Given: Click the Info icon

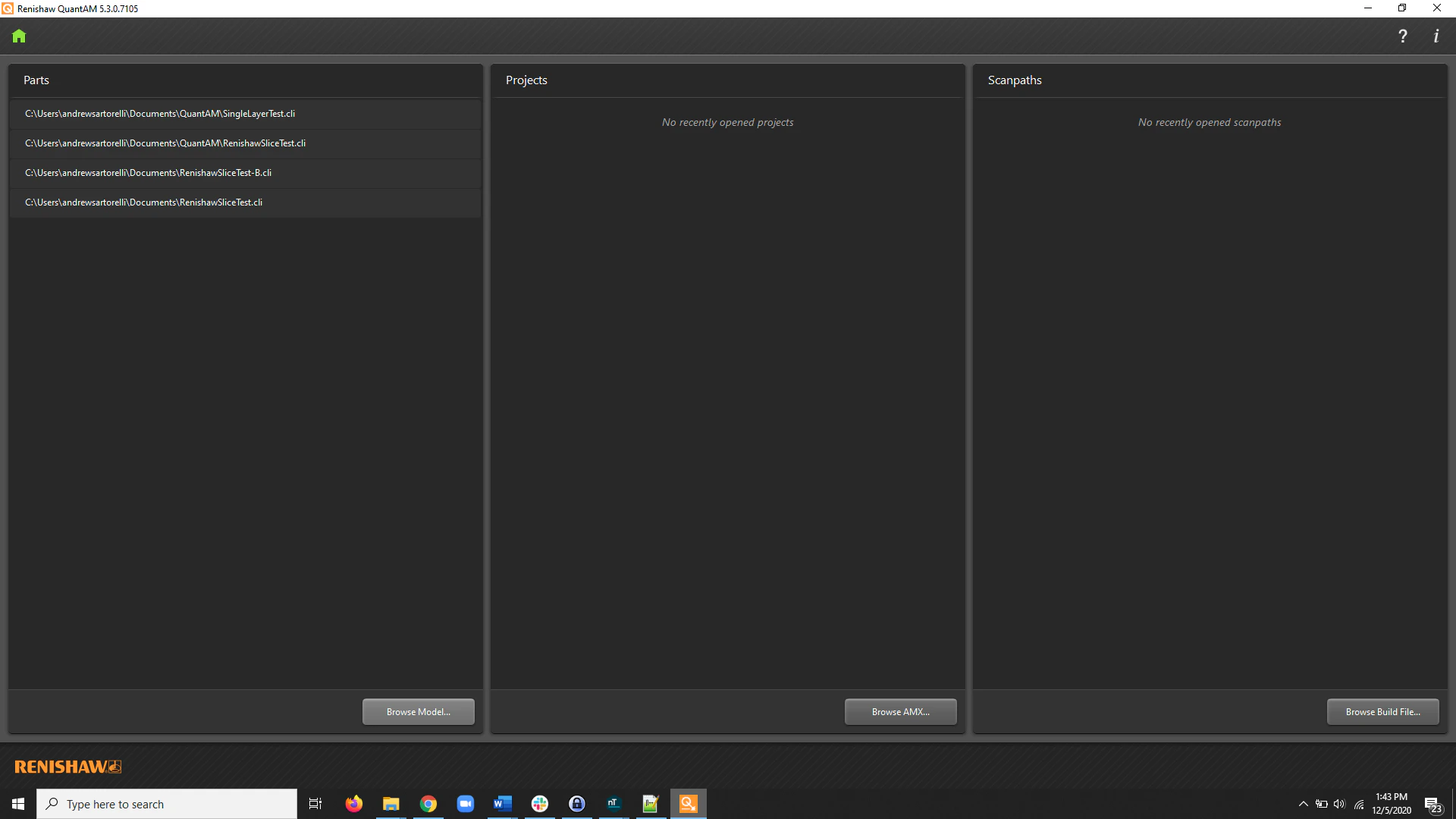Looking at the screenshot, I should pyautogui.click(x=1436, y=36).
